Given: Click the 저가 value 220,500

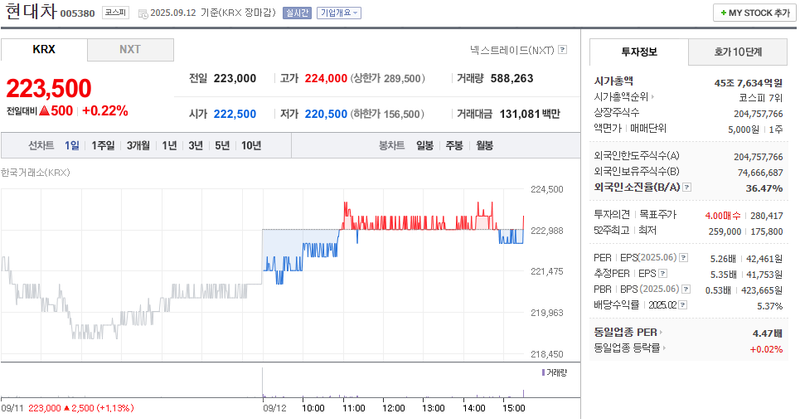Looking at the screenshot, I should (x=326, y=114).
